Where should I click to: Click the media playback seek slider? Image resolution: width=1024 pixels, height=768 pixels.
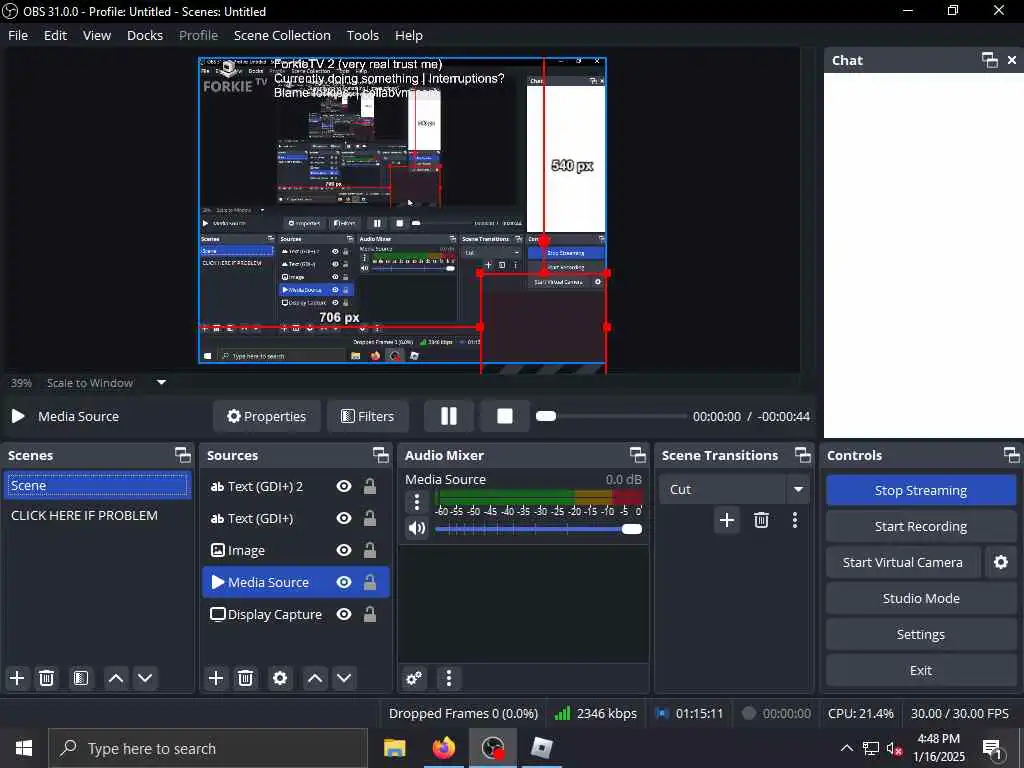coord(611,416)
